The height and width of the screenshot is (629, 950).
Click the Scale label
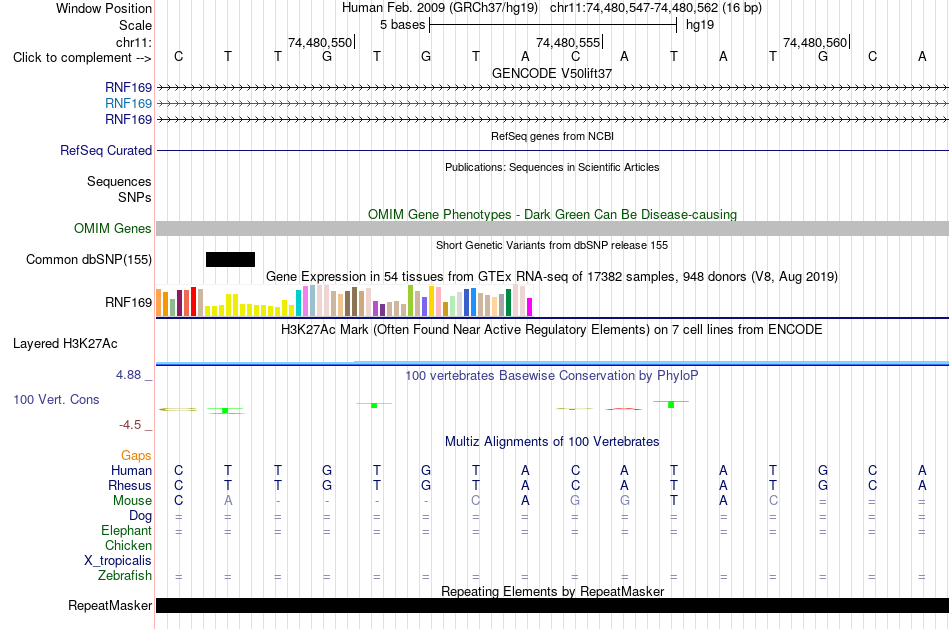[x=135, y=25]
